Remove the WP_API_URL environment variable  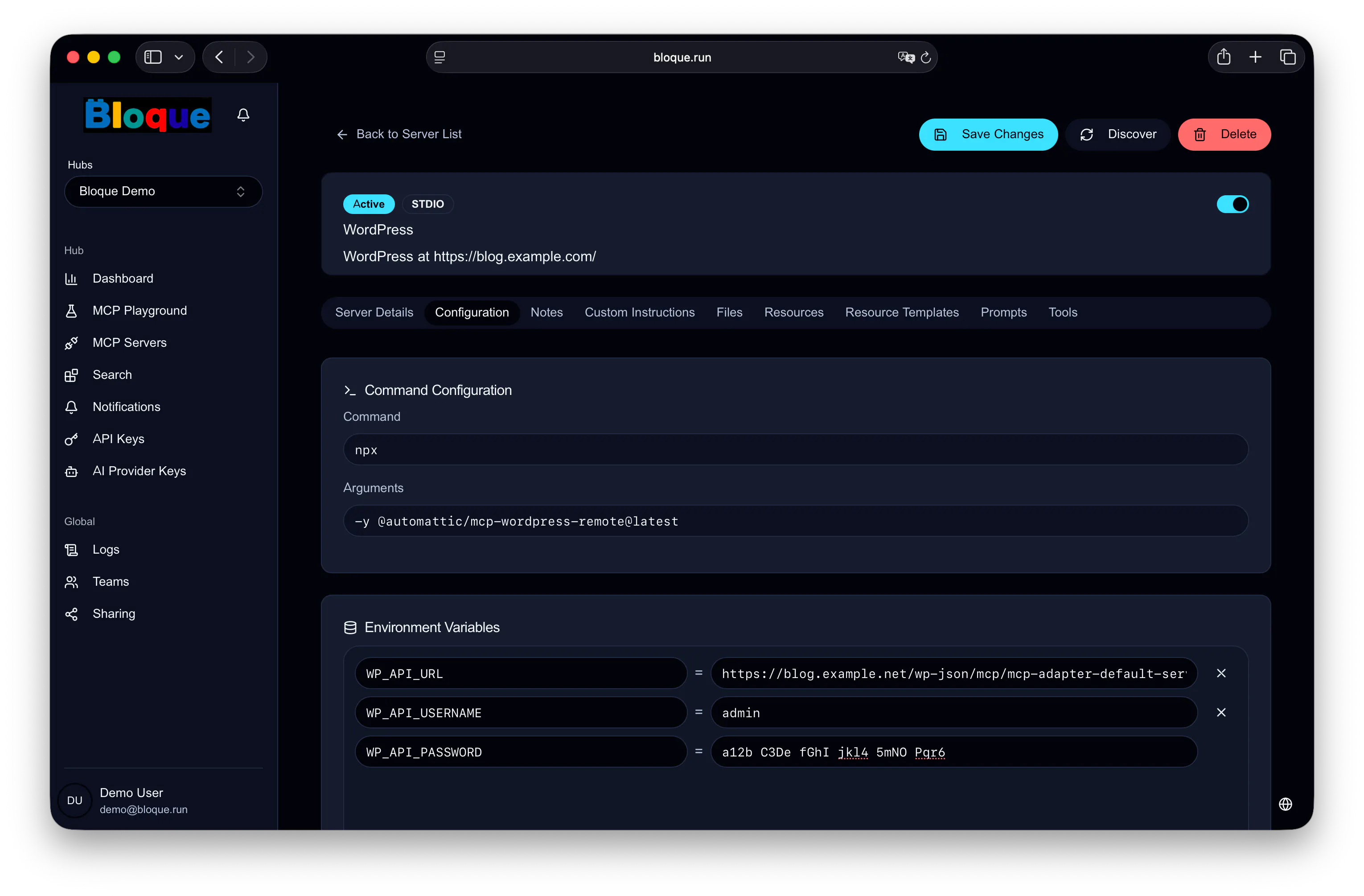point(1221,673)
